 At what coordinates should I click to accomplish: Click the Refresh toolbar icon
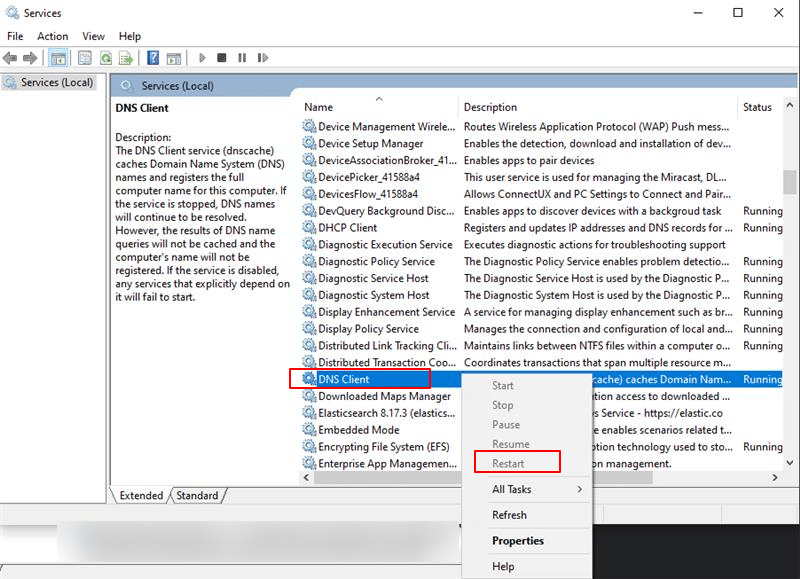coord(106,58)
